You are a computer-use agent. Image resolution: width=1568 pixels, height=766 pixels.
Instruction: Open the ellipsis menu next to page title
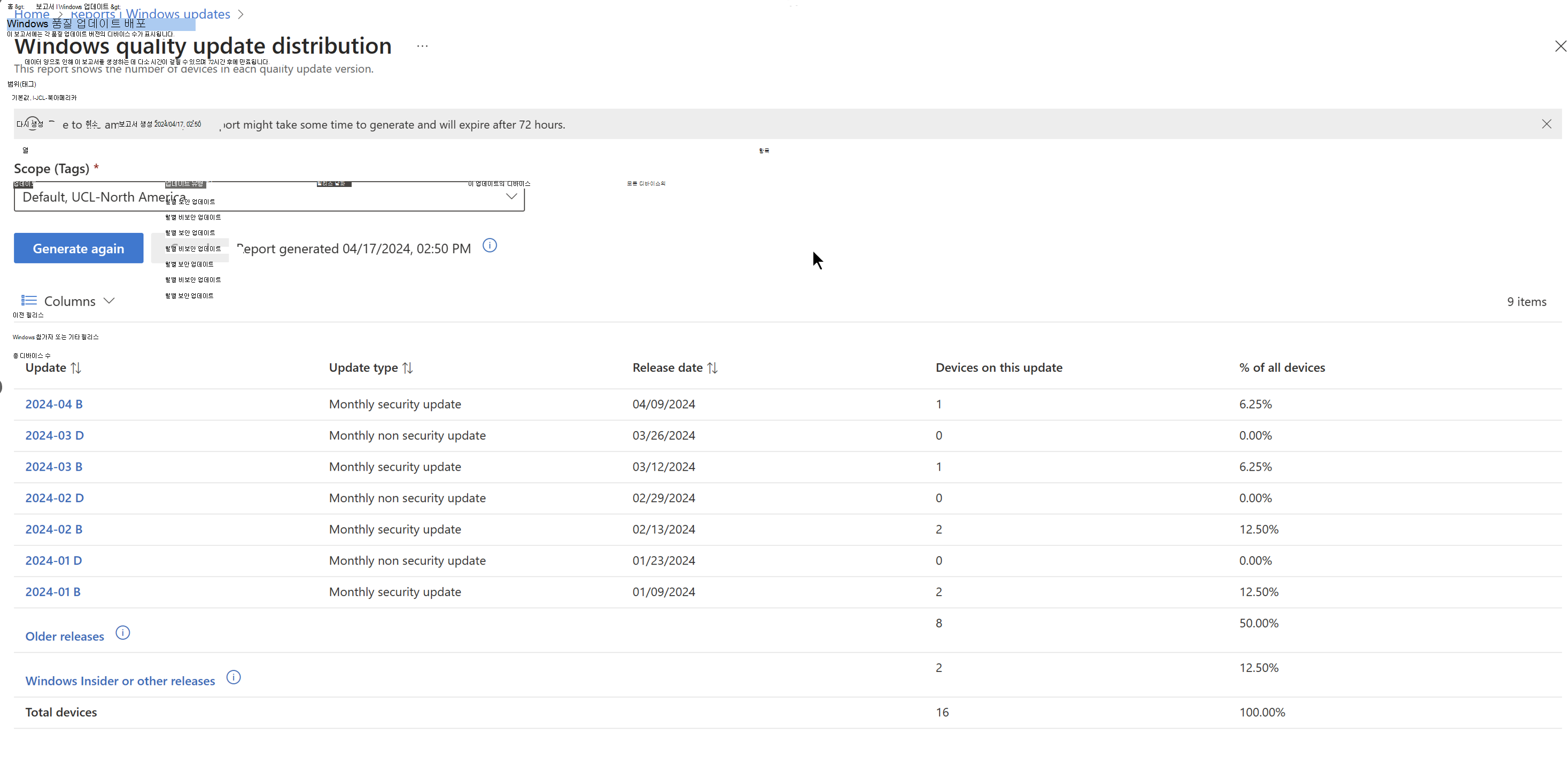(x=422, y=46)
